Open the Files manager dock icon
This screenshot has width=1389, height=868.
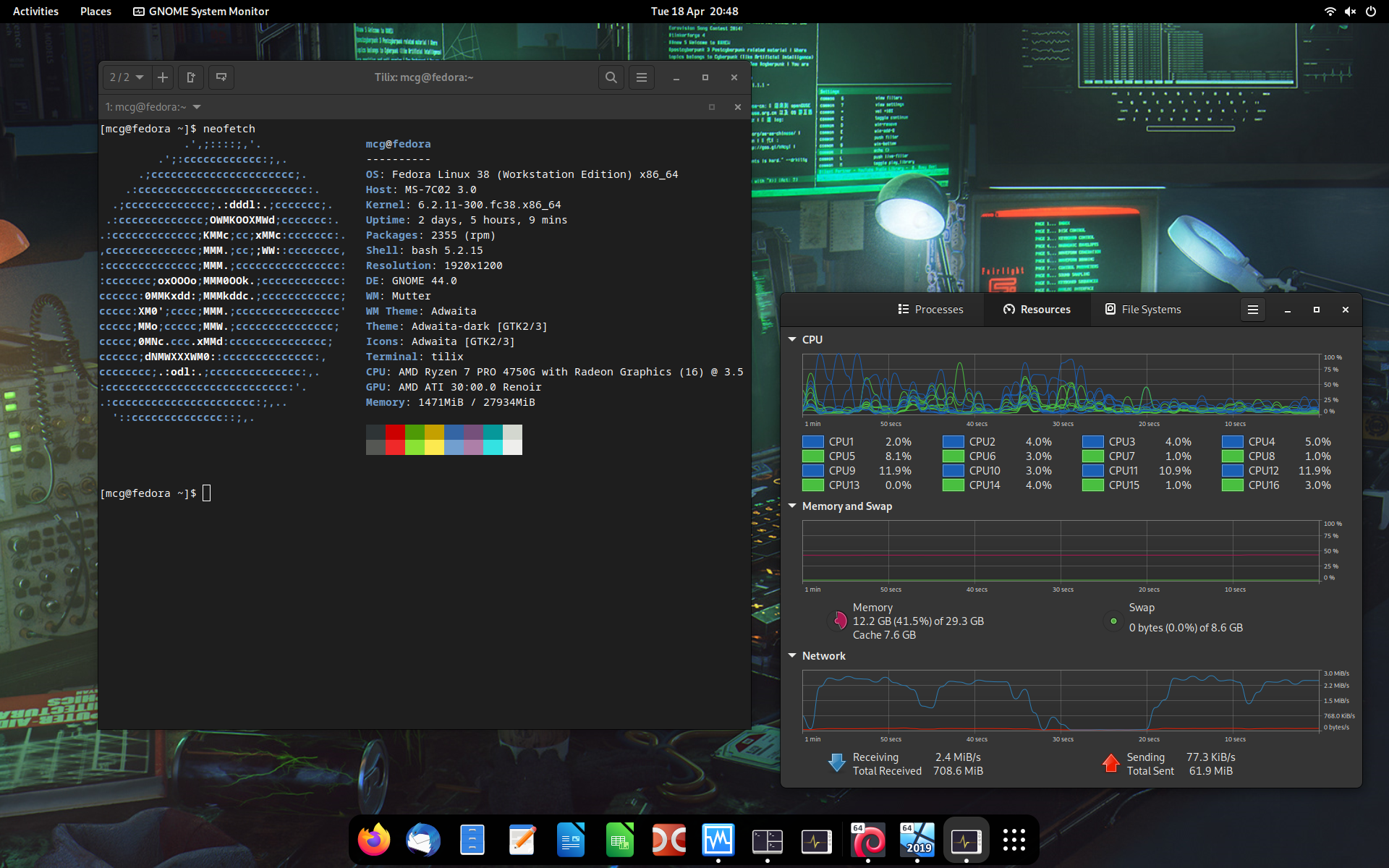click(x=472, y=840)
